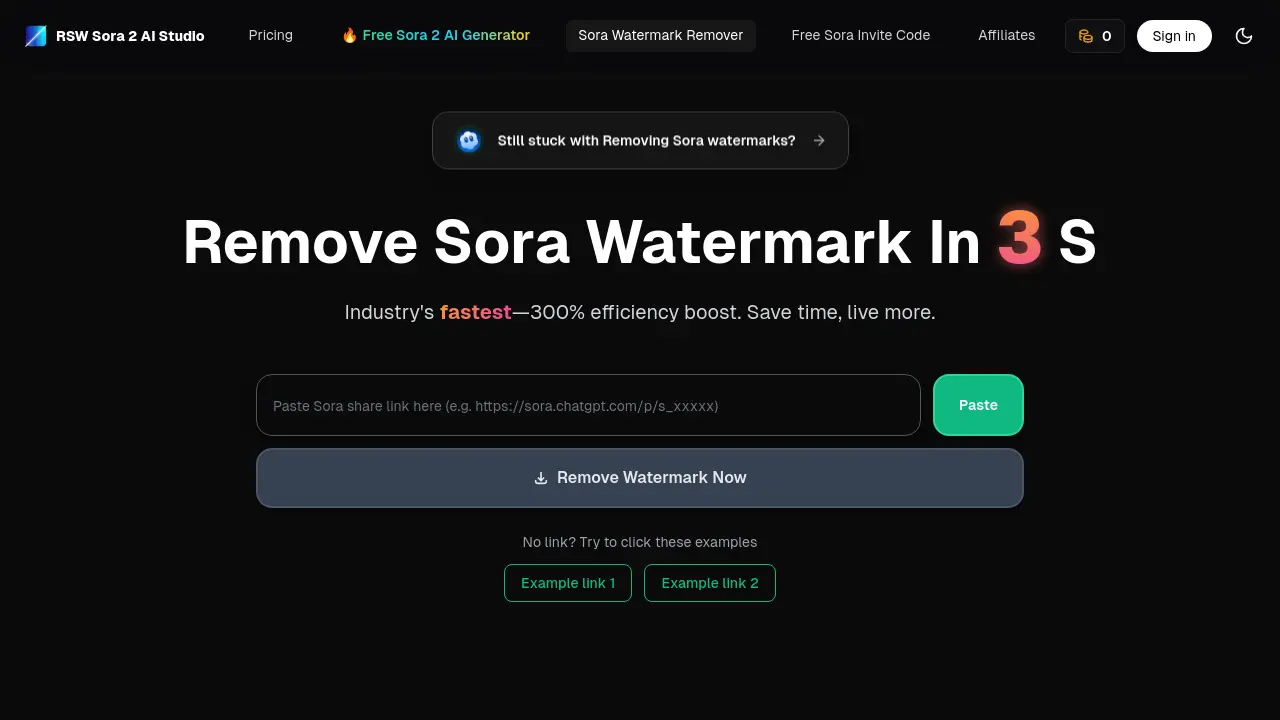The width and height of the screenshot is (1280, 720).
Task: Try Example link 2
Action: tap(710, 583)
